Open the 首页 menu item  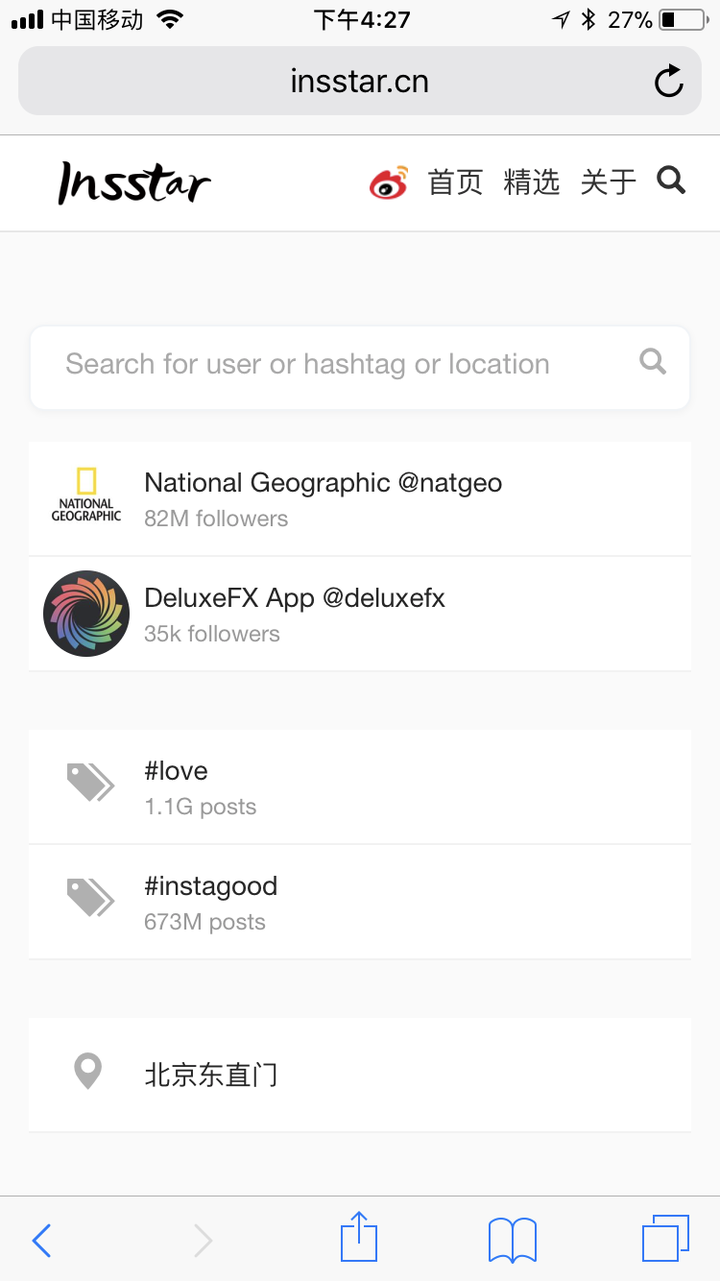pos(455,182)
